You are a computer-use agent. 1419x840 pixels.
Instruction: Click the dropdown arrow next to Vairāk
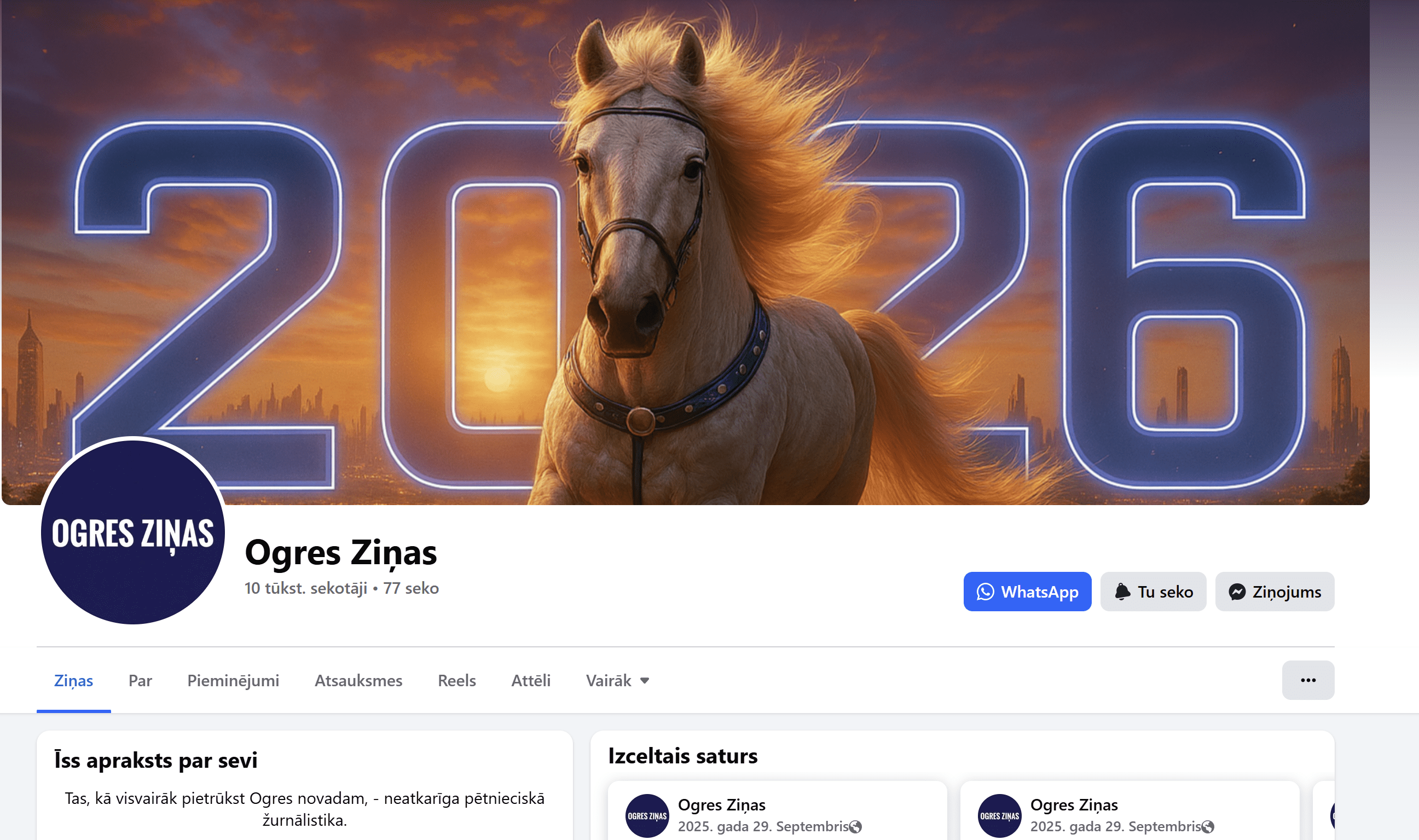(x=644, y=681)
